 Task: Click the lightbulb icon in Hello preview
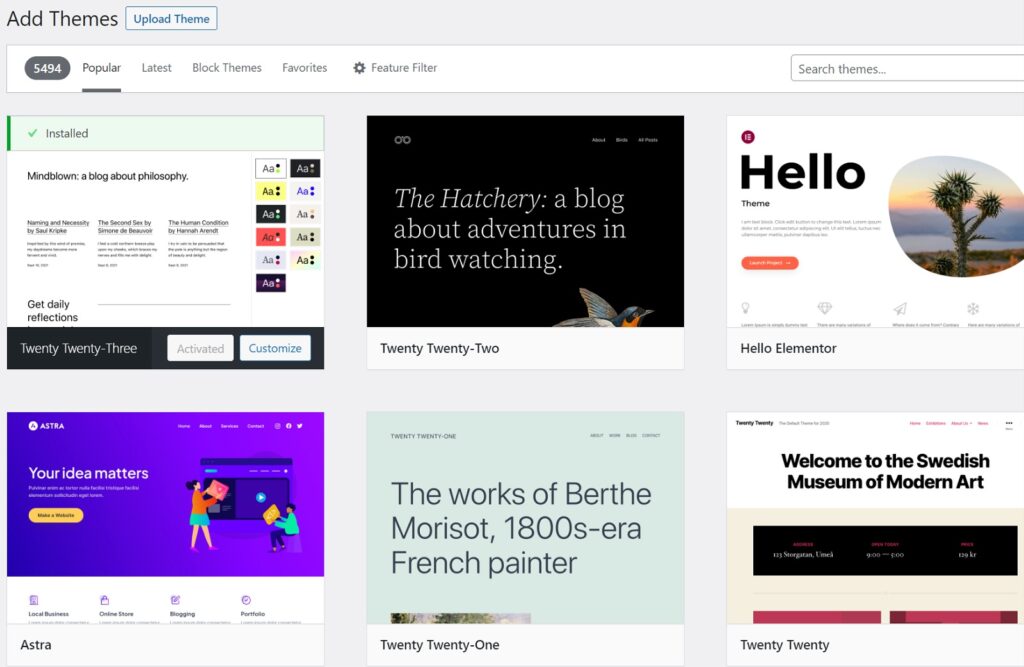coord(745,308)
